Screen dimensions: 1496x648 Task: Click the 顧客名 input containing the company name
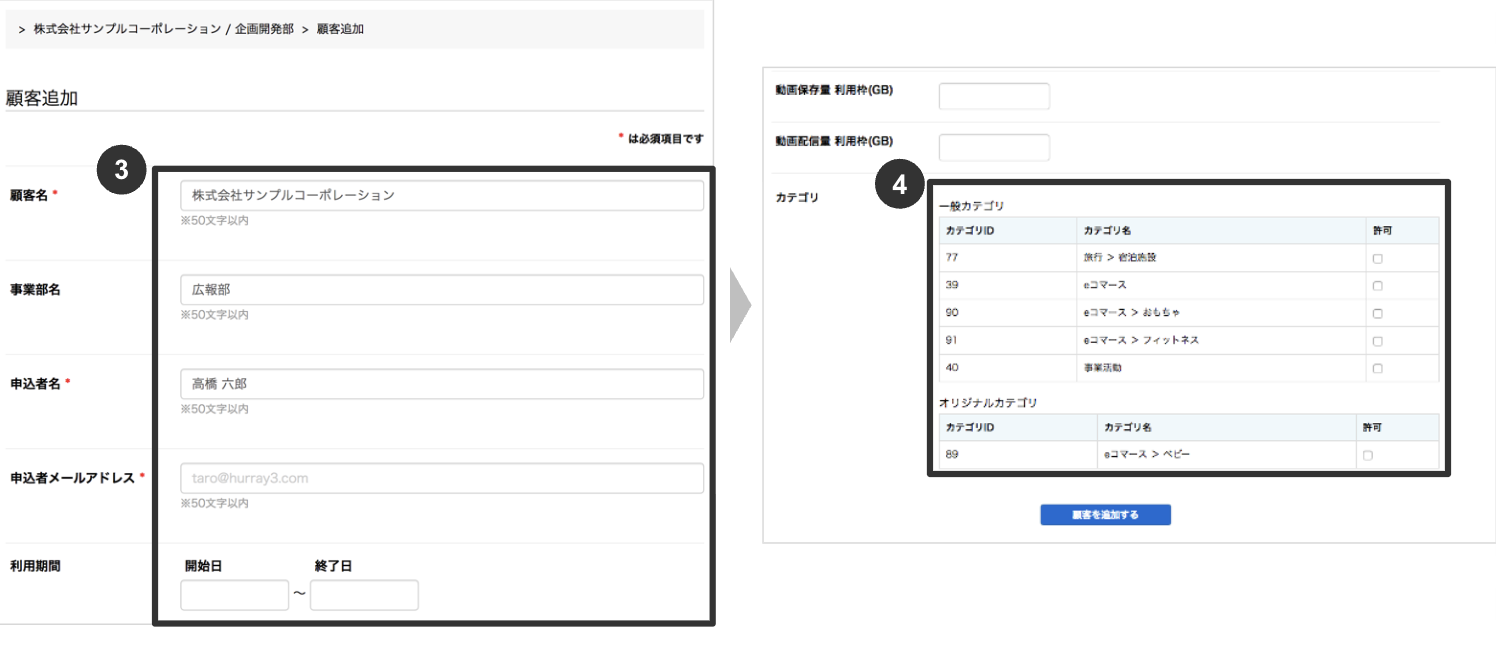pyautogui.click(x=441, y=195)
